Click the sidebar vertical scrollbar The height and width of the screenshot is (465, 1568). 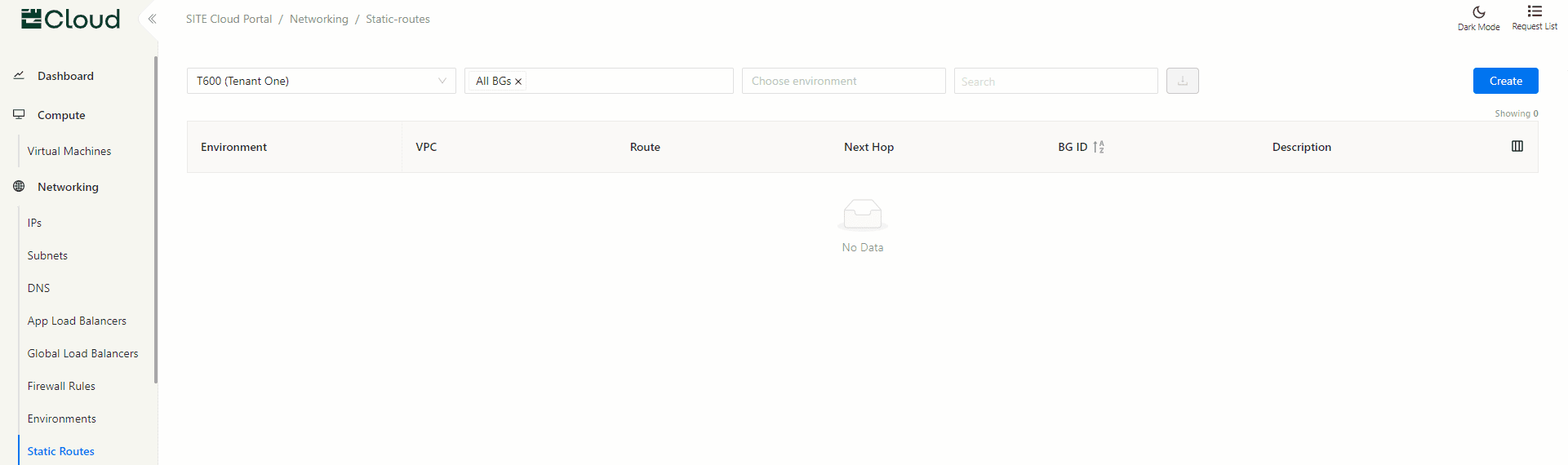[x=155, y=220]
